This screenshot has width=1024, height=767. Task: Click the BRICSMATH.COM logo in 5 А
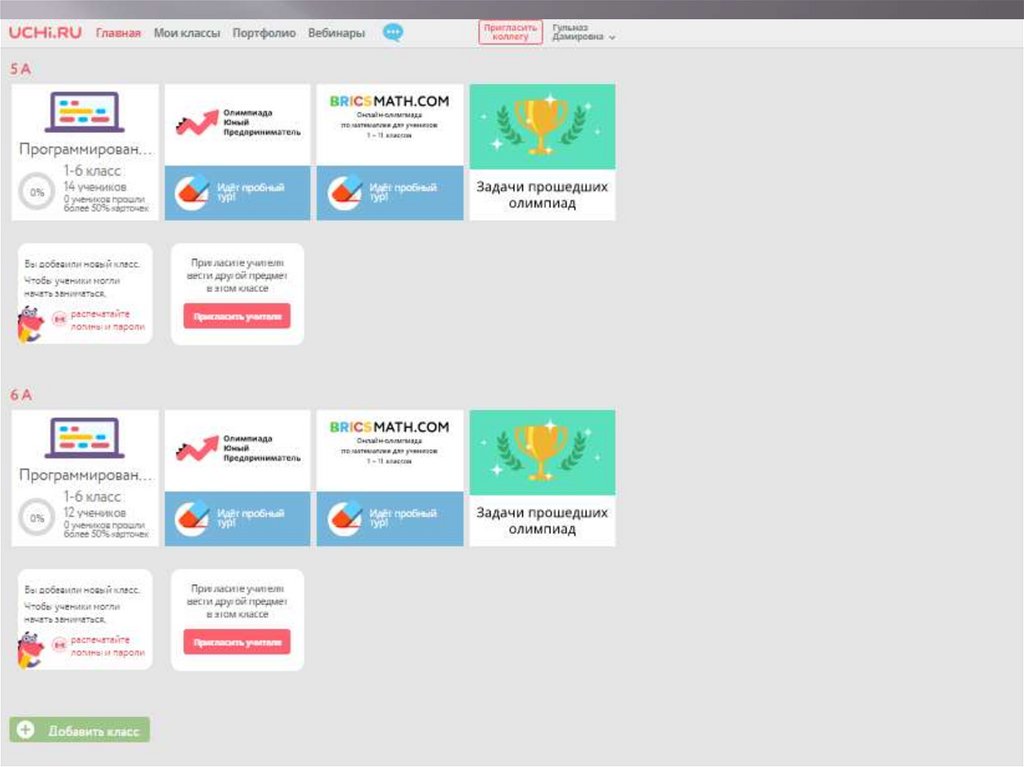[389, 101]
